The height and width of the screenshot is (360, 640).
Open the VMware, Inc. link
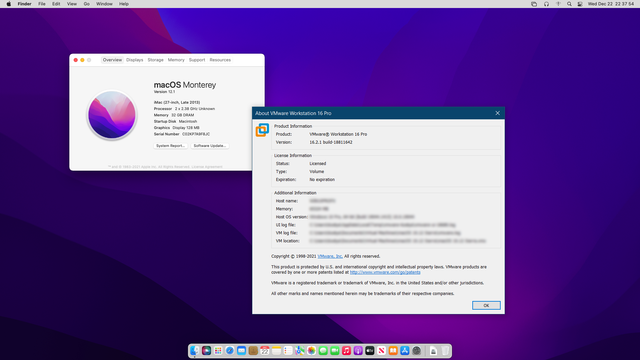pos(330,256)
